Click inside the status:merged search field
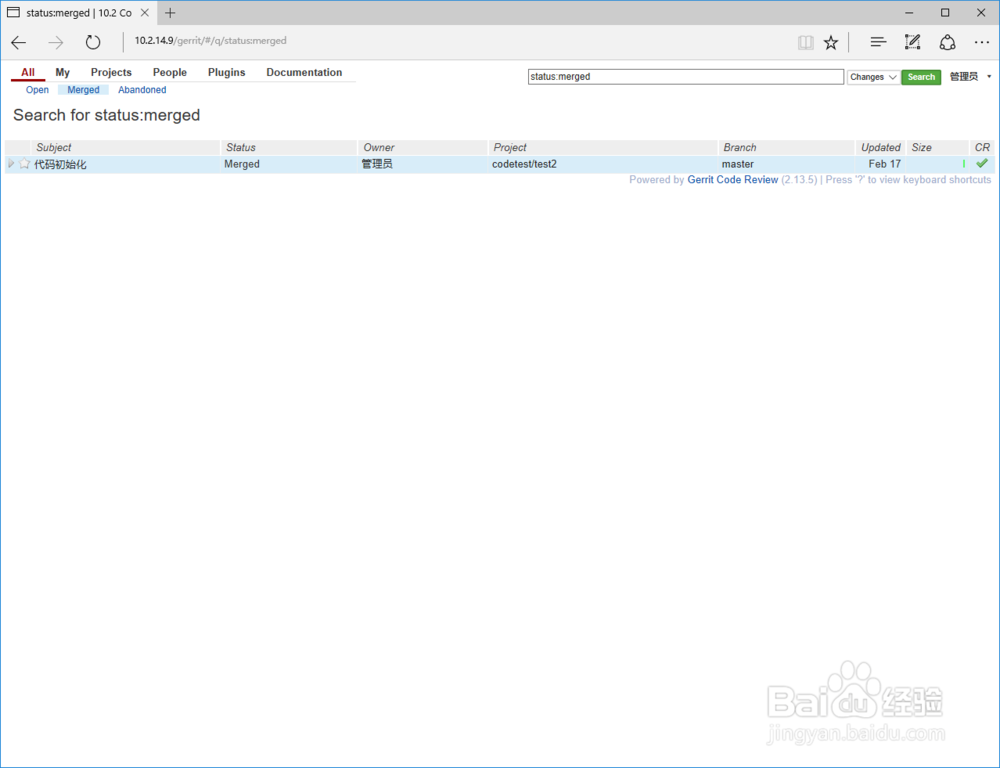Screen dimensions: 1000x768 click(x=685, y=76)
